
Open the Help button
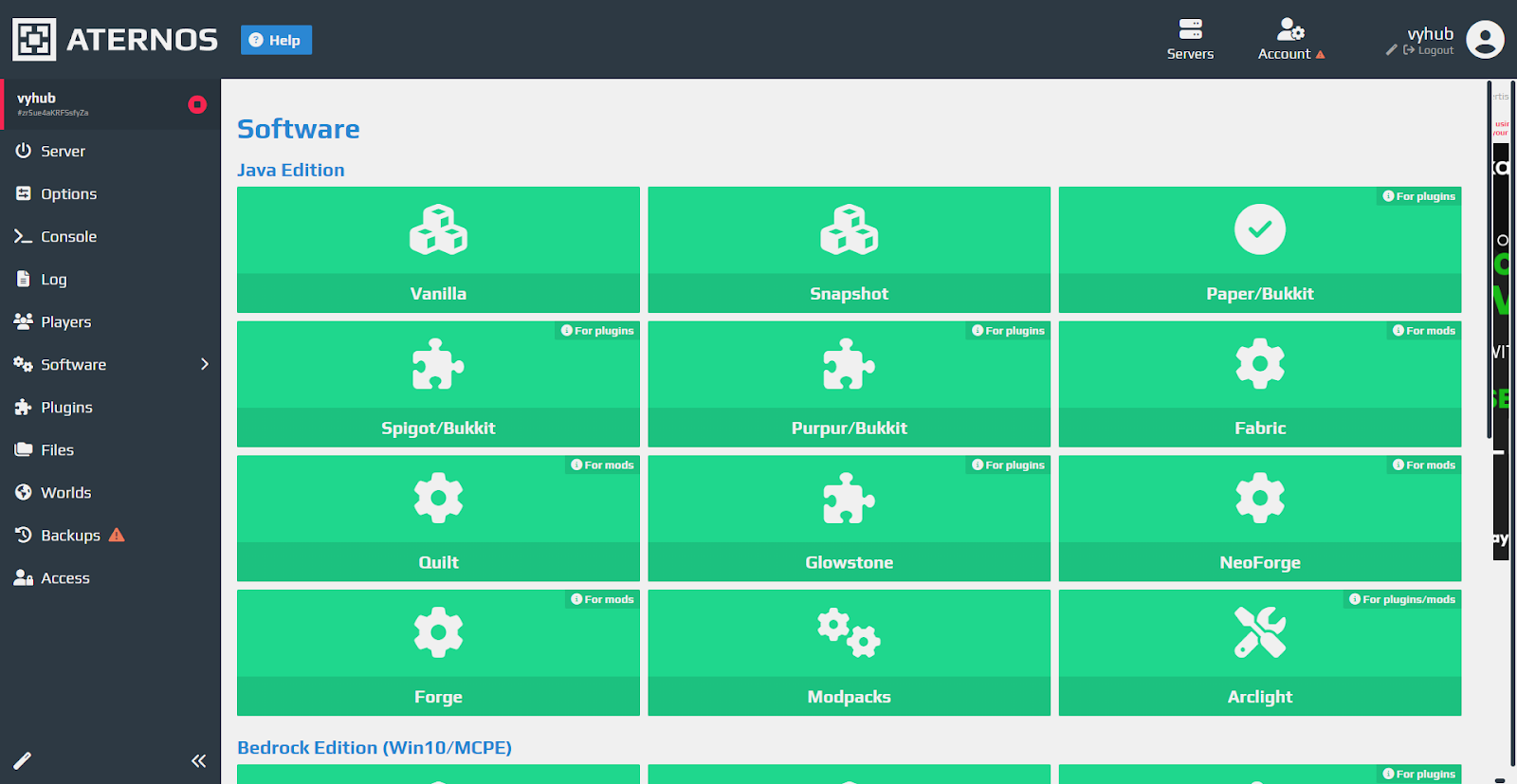276,40
